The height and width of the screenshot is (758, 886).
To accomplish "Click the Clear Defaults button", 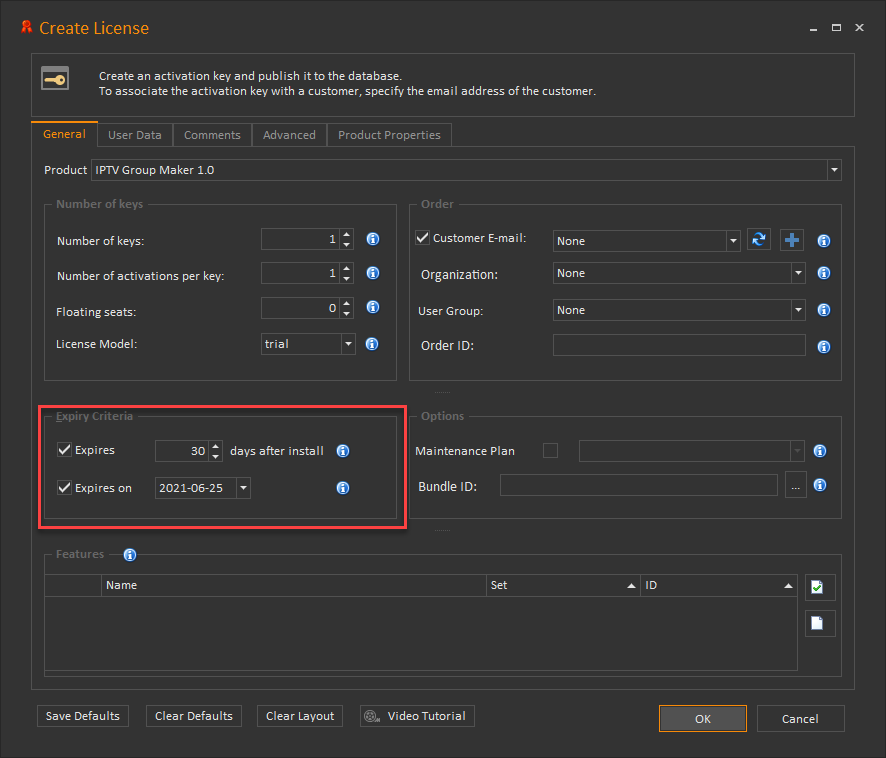I will tap(194, 716).
